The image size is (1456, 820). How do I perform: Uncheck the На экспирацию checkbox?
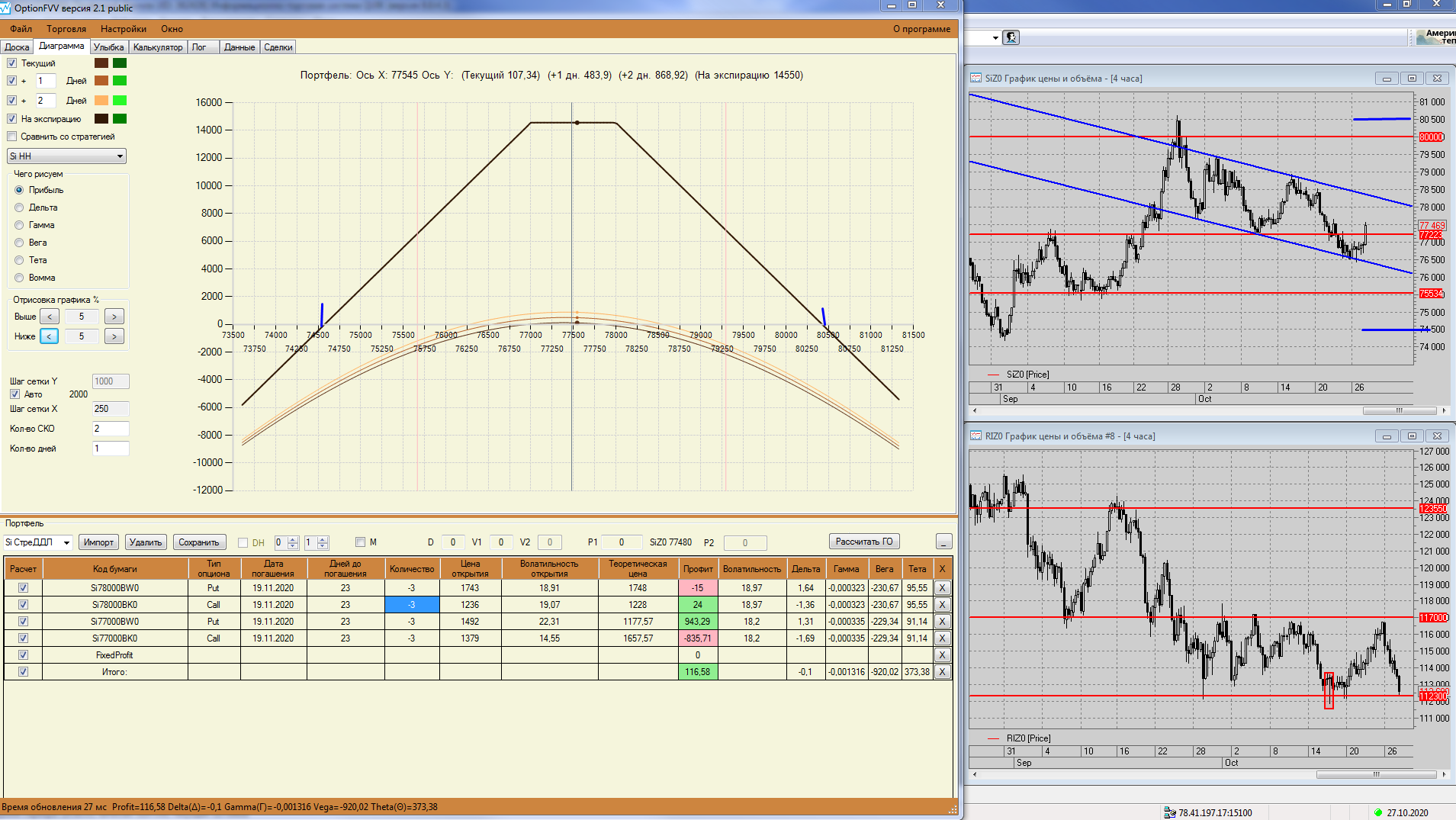[12, 119]
